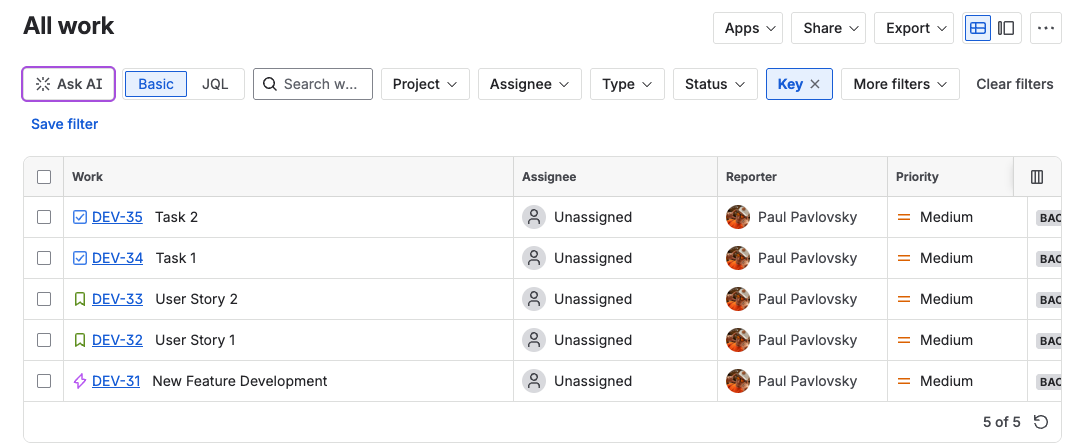Switch to JQL search mode
Screen dimensions: 1079x445
click(x=215, y=84)
